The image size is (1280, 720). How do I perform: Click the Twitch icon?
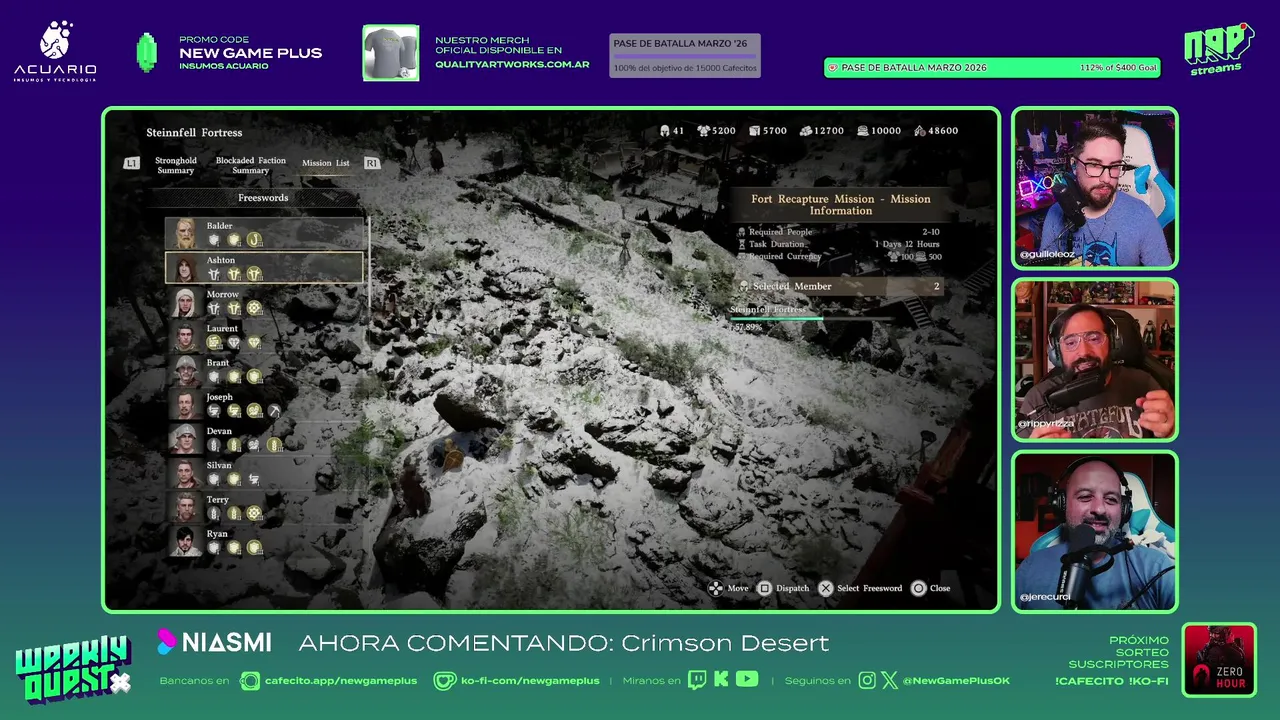pyautogui.click(x=697, y=680)
